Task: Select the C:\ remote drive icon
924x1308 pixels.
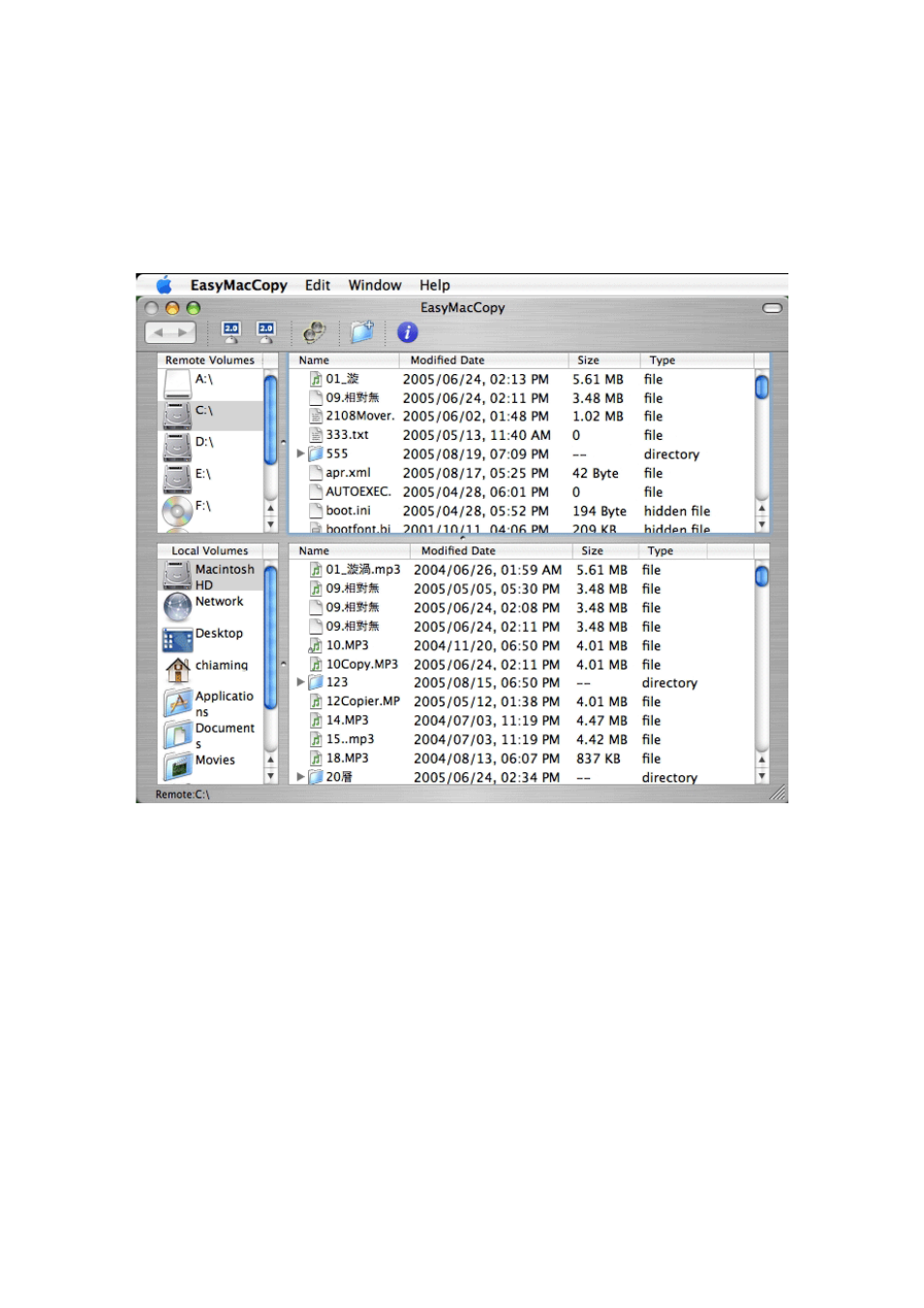Action: [177, 415]
